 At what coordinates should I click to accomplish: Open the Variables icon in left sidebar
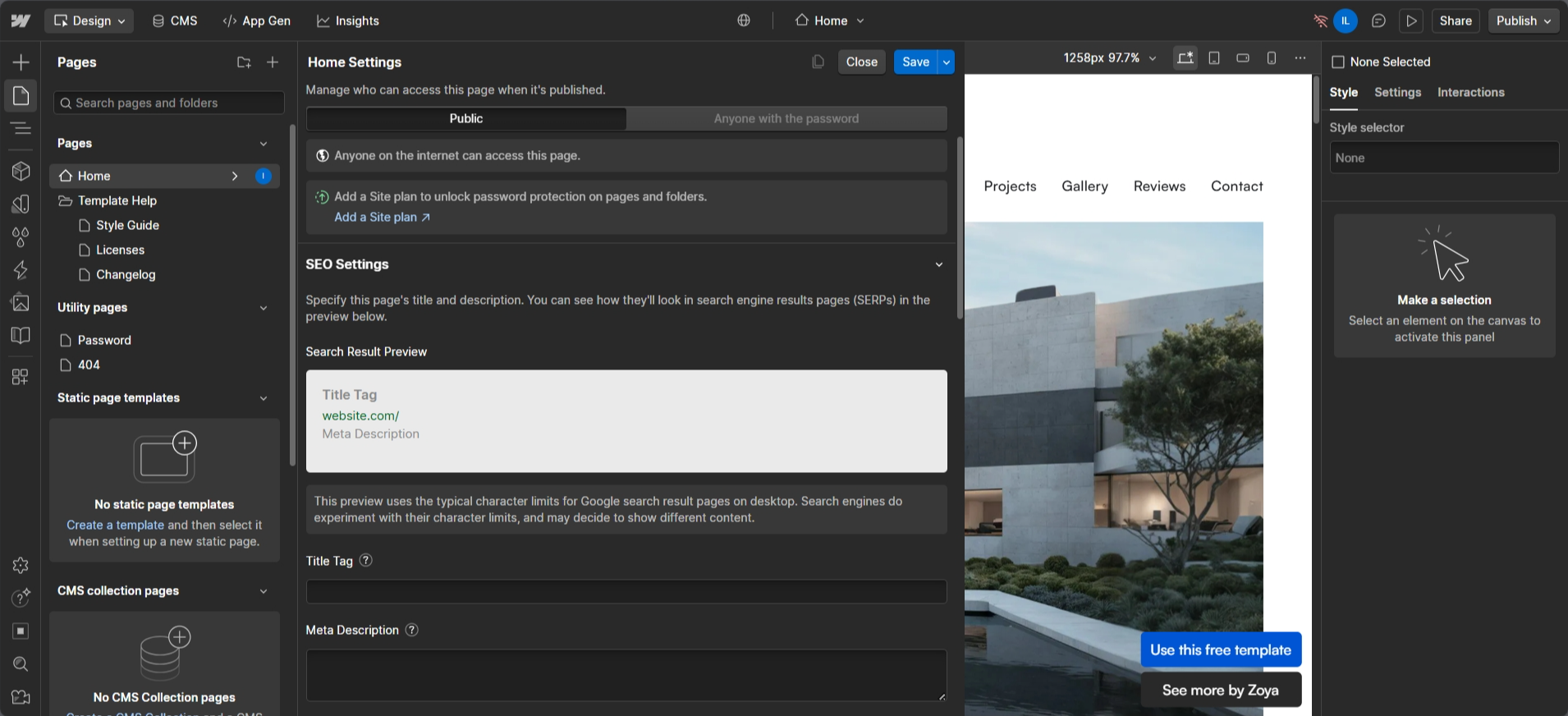21,204
